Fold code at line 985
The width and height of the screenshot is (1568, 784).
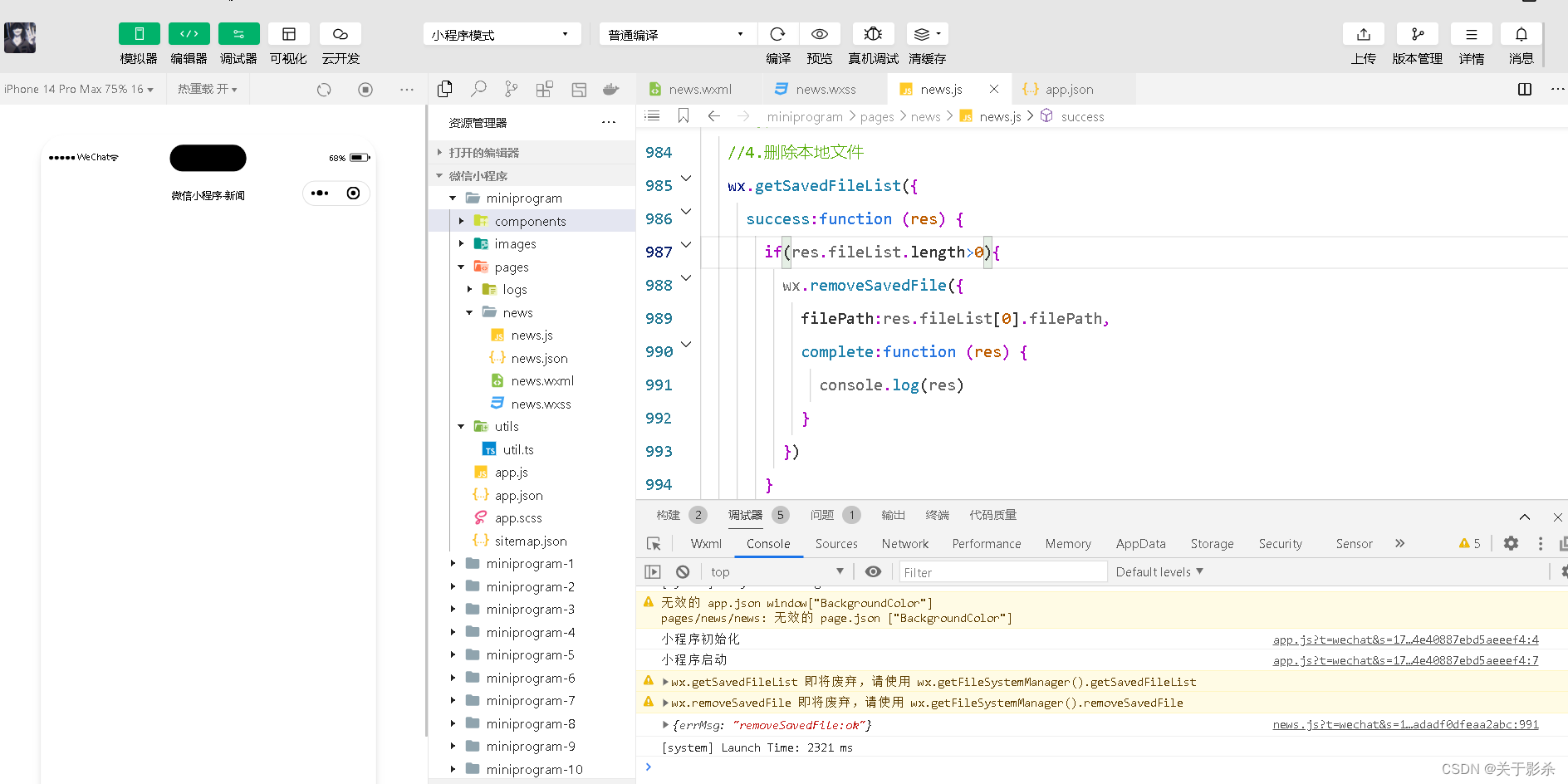pos(686,178)
